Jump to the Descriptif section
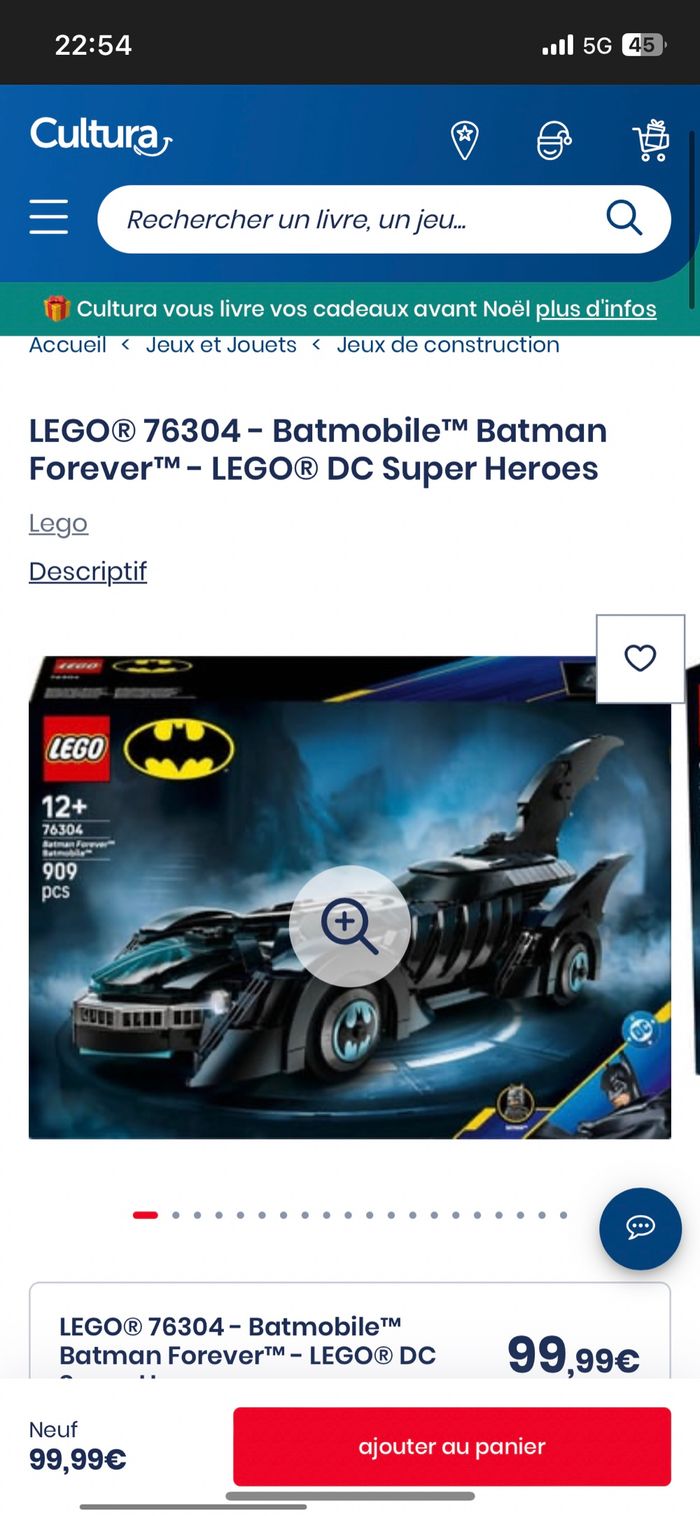 coord(88,571)
